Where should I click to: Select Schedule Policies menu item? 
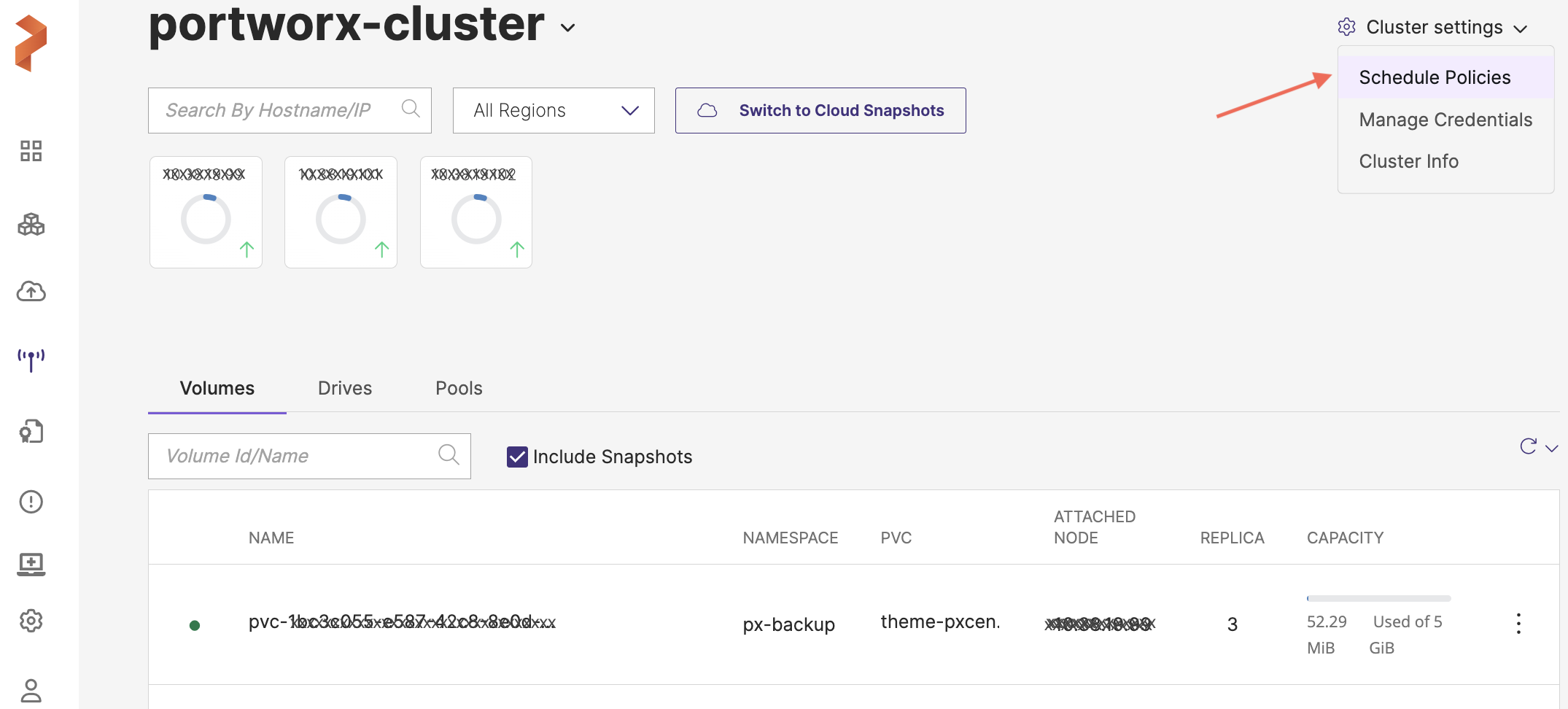pyautogui.click(x=1435, y=77)
